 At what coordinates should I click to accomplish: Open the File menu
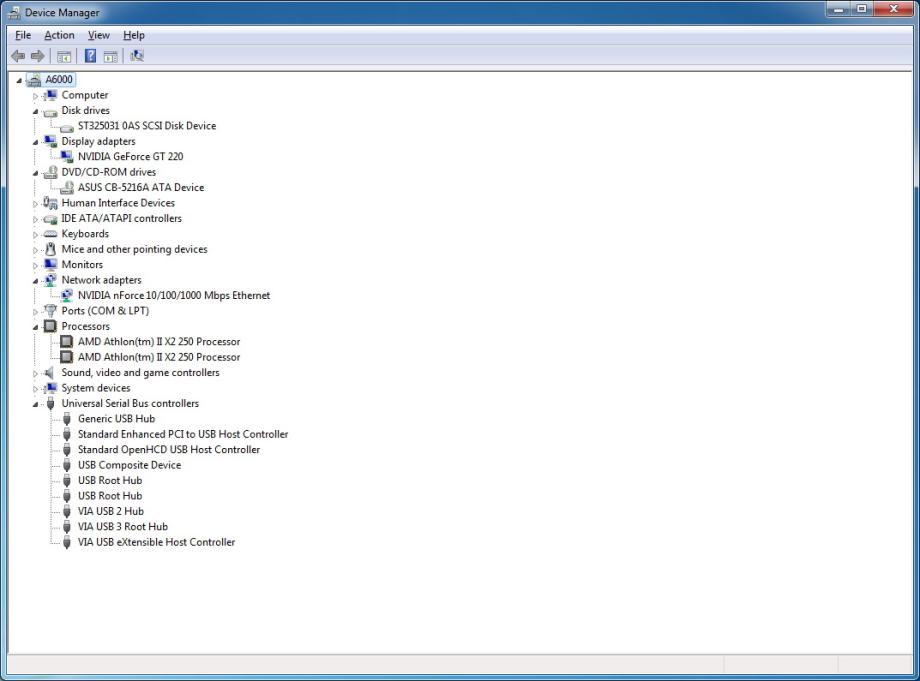(x=23, y=35)
